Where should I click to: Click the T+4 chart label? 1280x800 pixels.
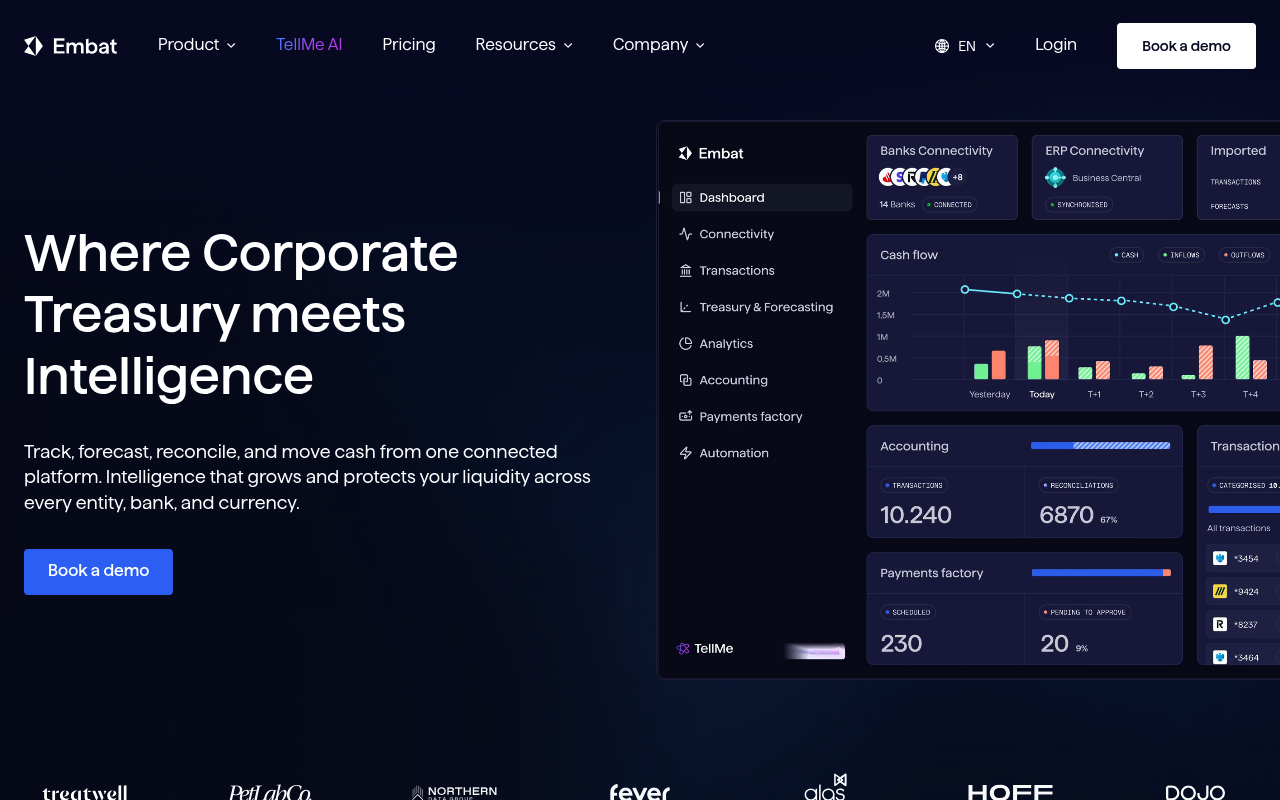(x=1250, y=395)
